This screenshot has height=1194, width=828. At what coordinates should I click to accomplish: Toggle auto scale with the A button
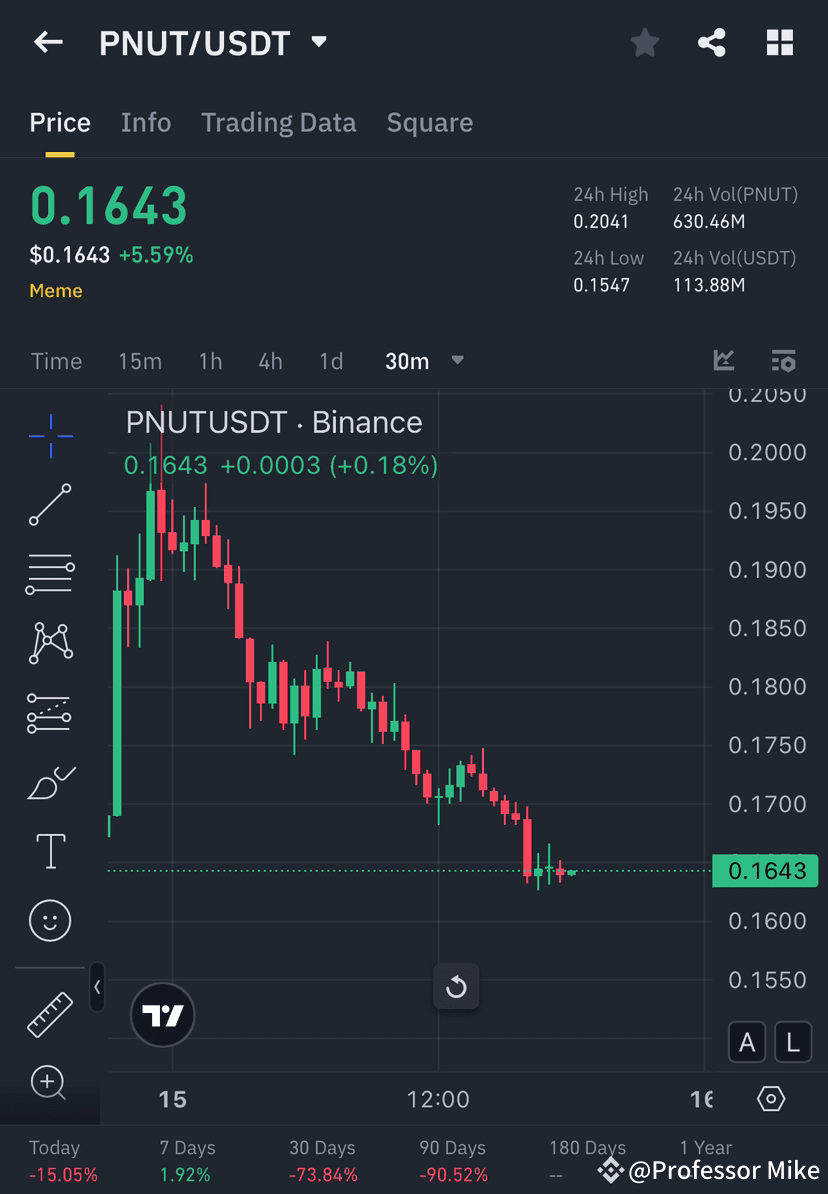pos(747,1041)
